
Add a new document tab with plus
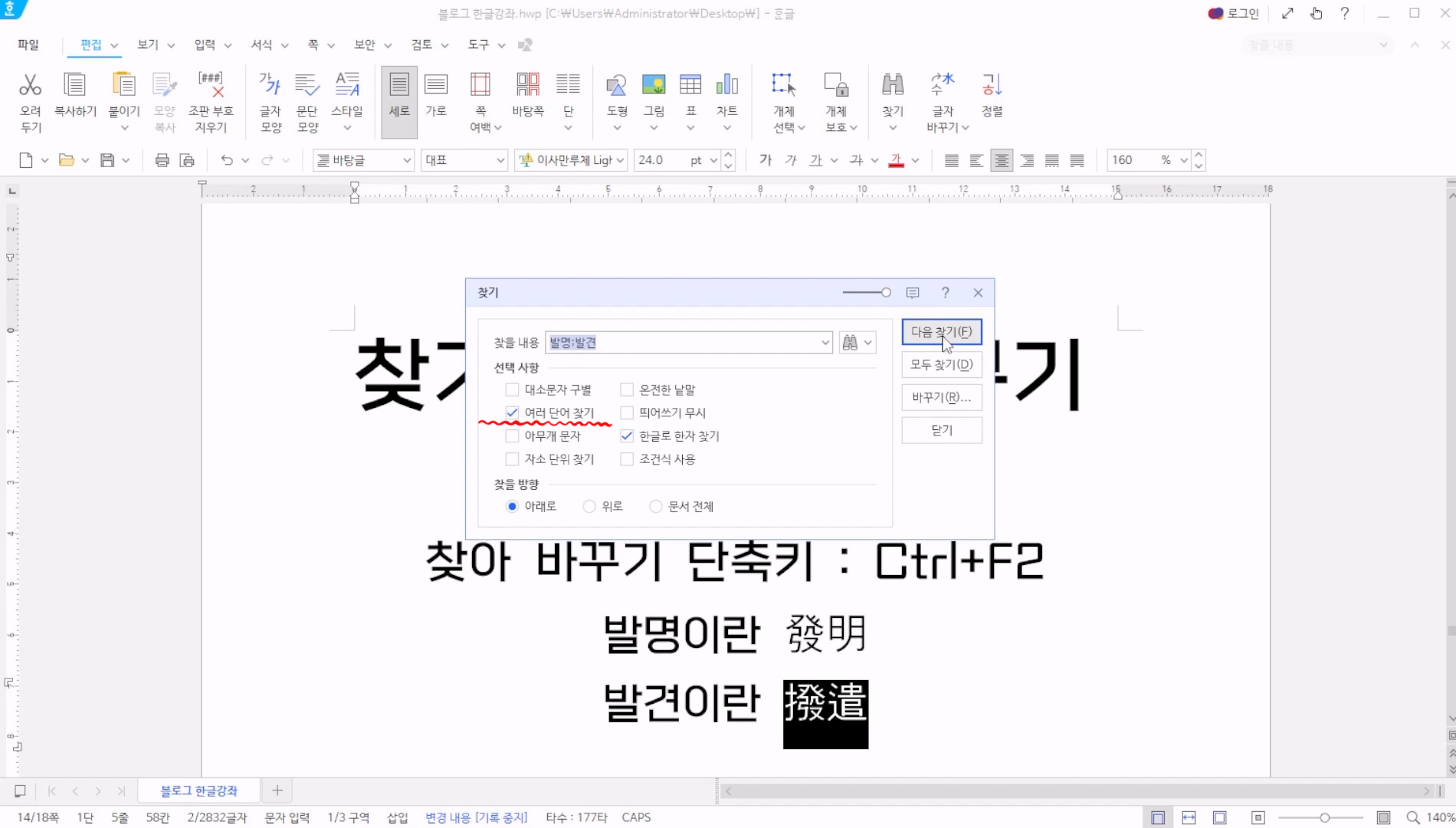(277, 790)
